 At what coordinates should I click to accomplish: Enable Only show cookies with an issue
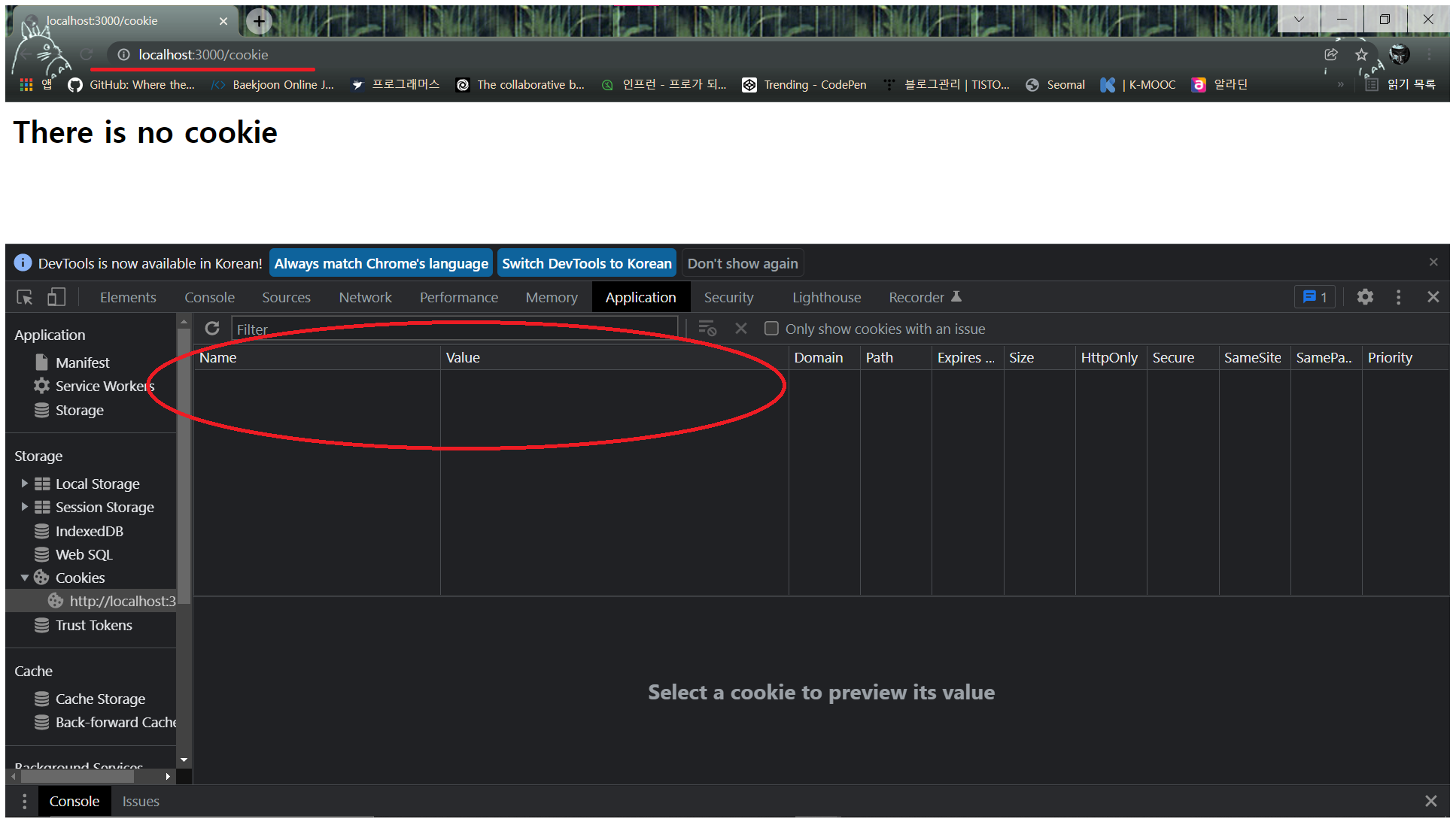[x=771, y=329]
